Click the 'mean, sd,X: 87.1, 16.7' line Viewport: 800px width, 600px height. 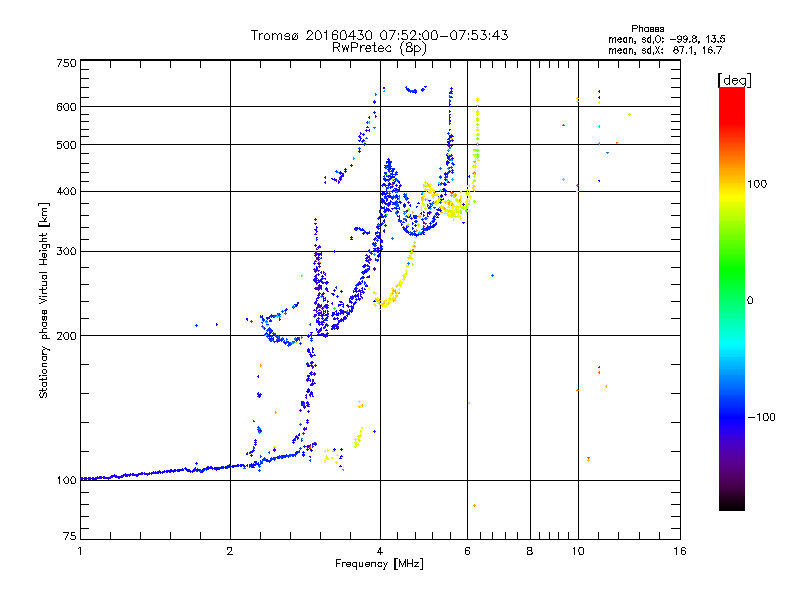(665, 50)
